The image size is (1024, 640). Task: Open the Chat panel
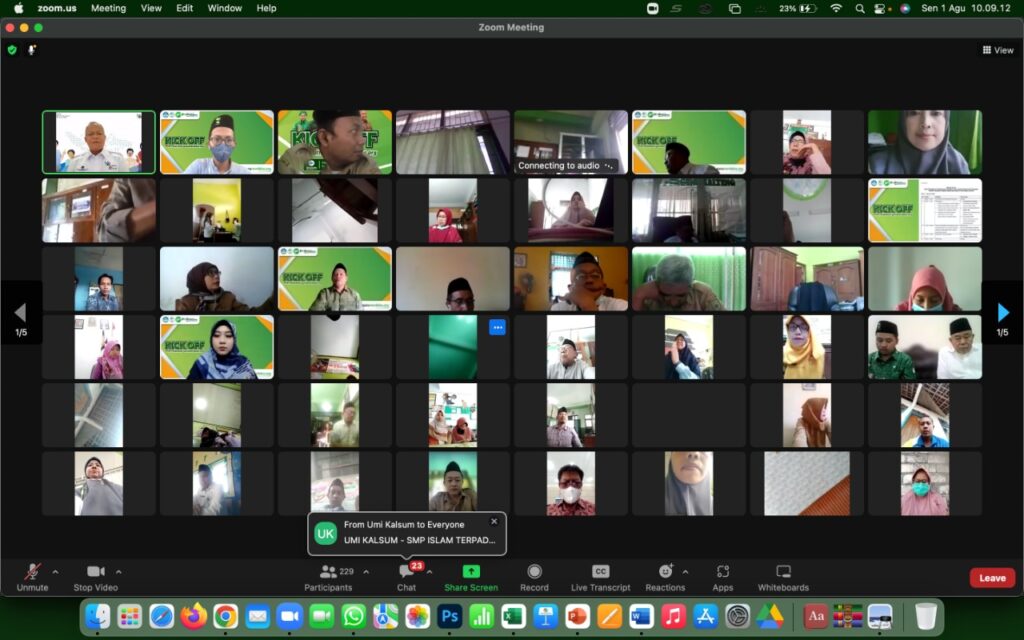click(406, 573)
